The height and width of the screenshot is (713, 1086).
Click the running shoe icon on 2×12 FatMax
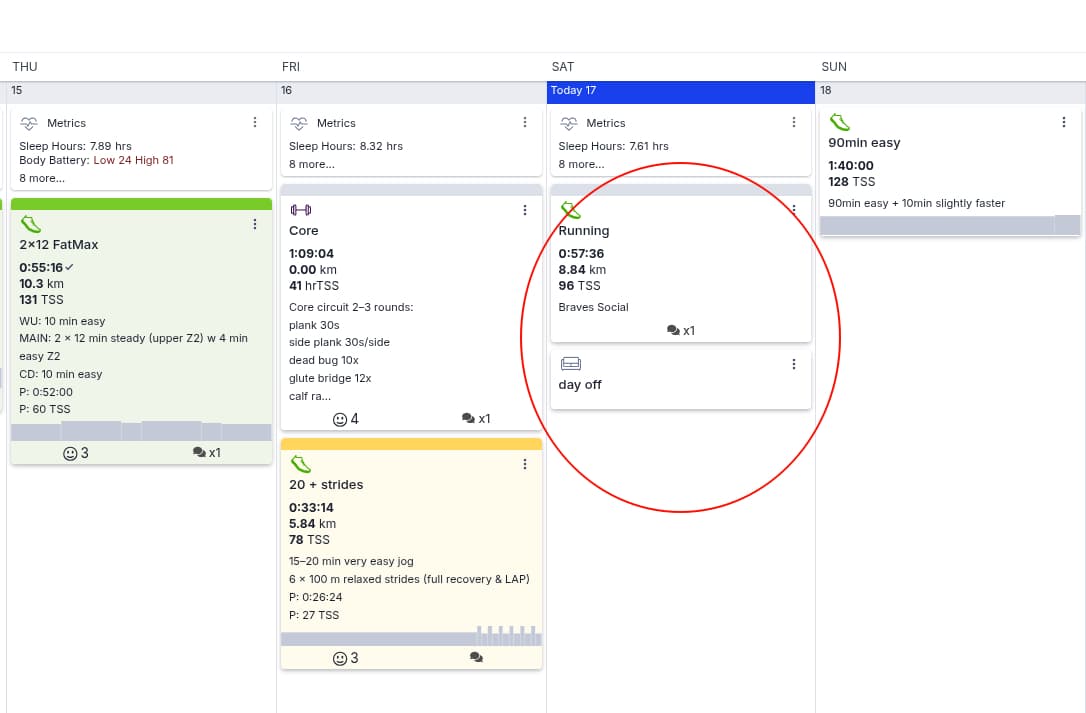tap(30, 224)
